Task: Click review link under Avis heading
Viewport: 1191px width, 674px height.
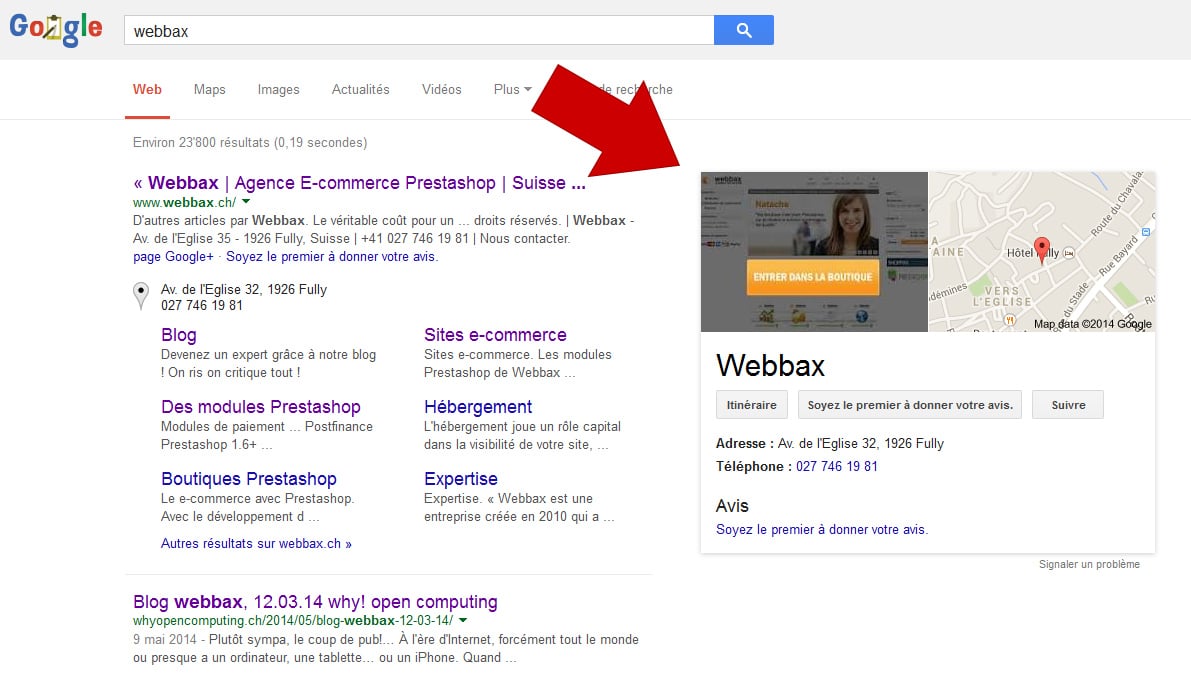Action: pos(822,530)
